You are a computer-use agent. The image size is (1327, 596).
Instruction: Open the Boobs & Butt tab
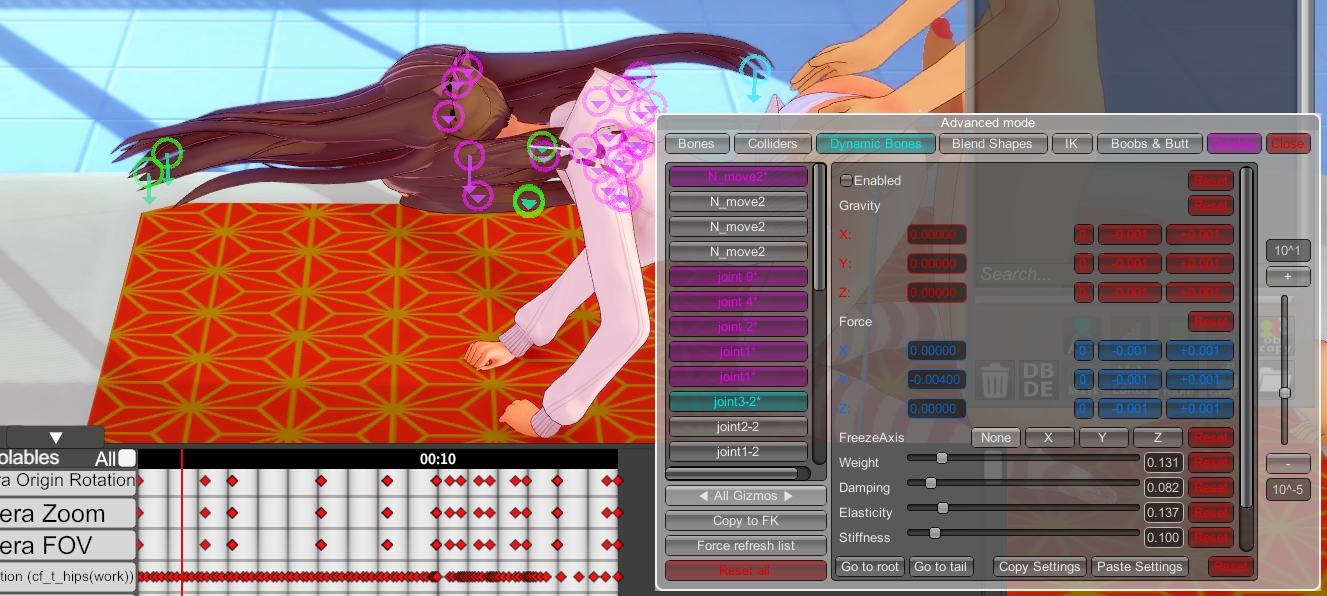(x=1150, y=144)
